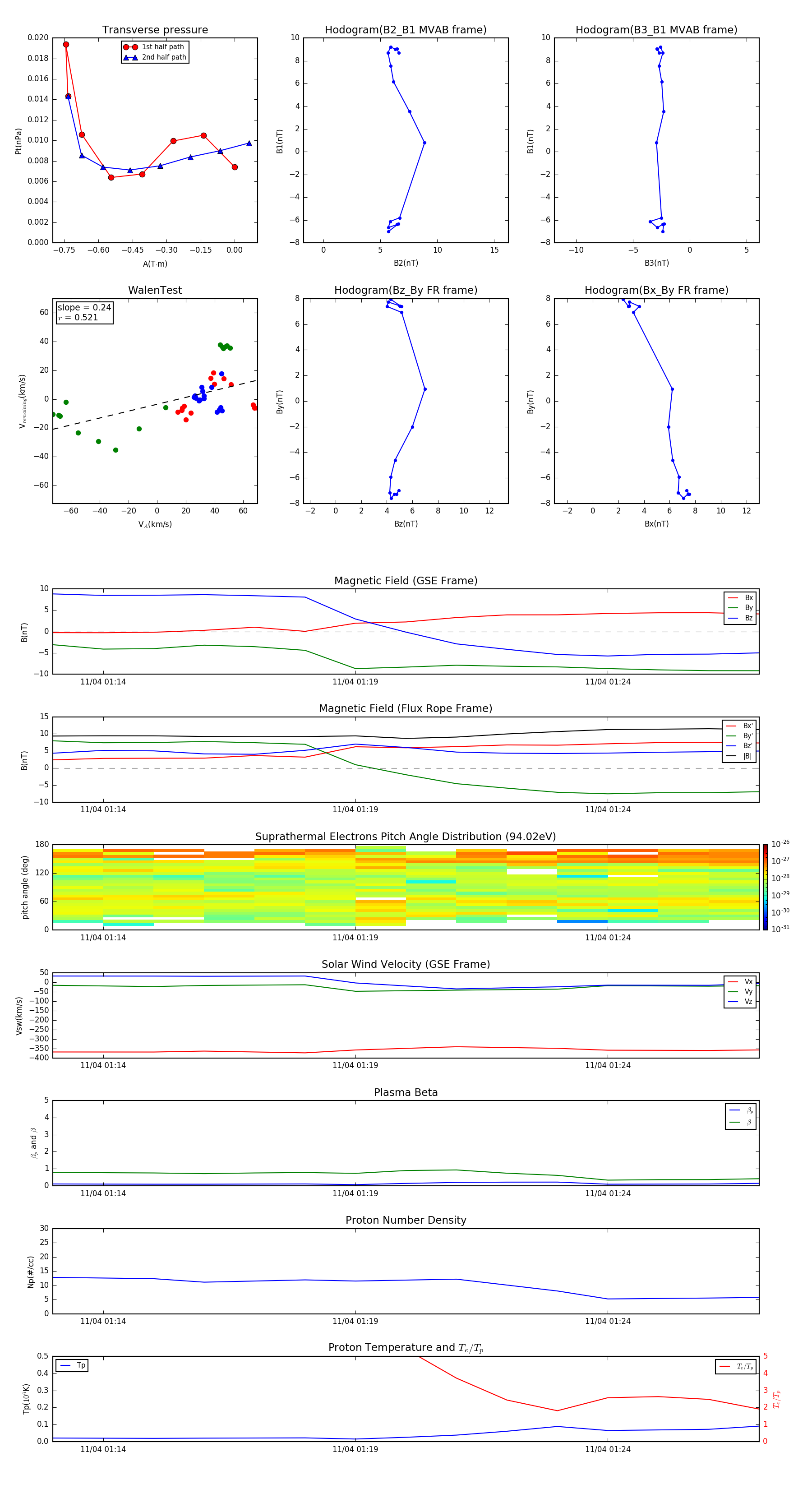Select the Te/Tp legend entry
Image resolution: width=812 pixels, height=1489 pixels.
[737, 1366]
